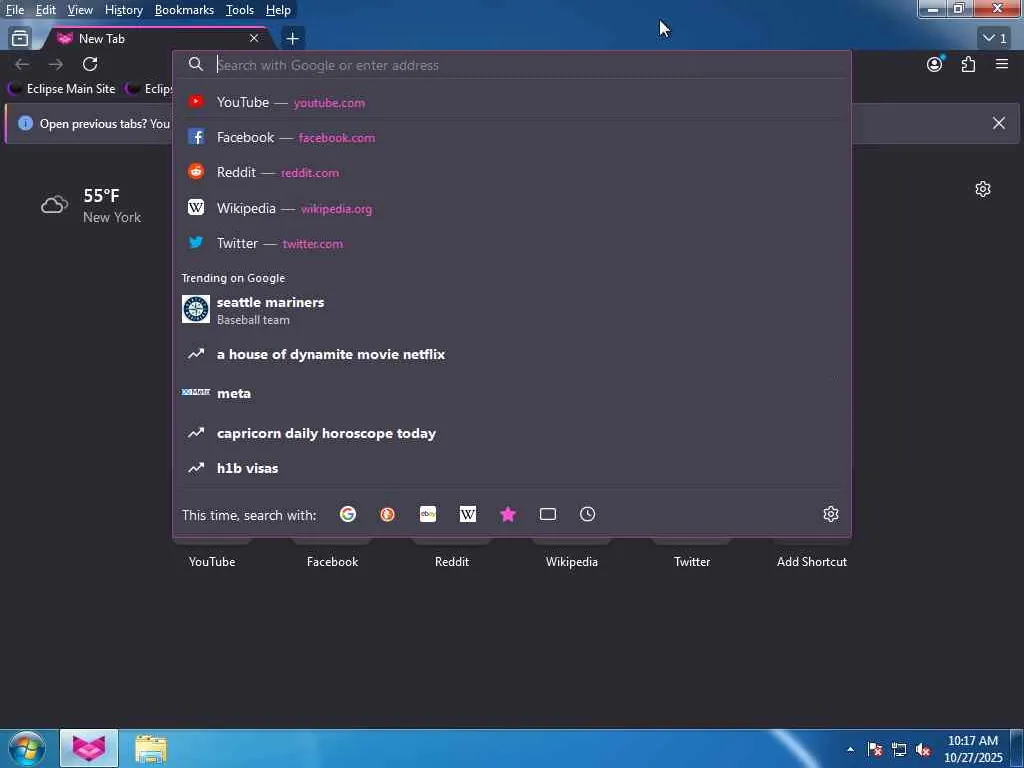Open the Bookmarks menu

pos(184,10)
